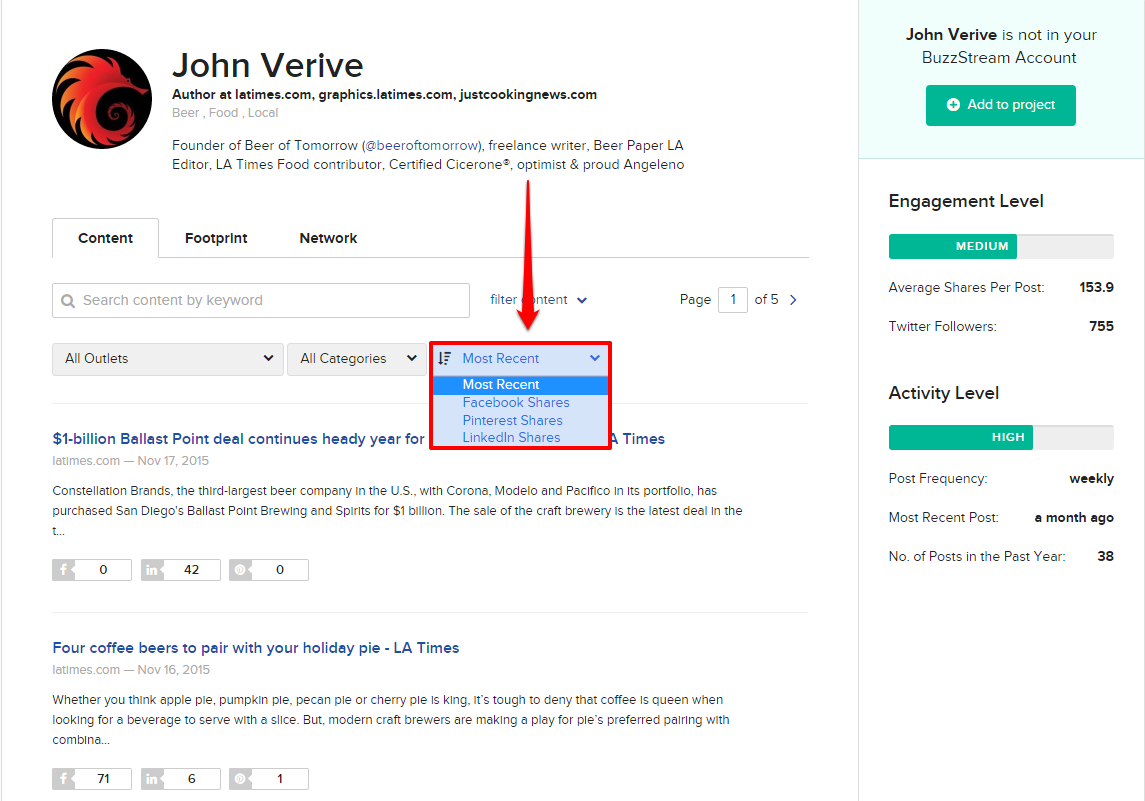The width and height of the screenshot is (1145, 801).
Task: Click the Facebook share icon on the coffee beers article
Action: pos(65,778)
